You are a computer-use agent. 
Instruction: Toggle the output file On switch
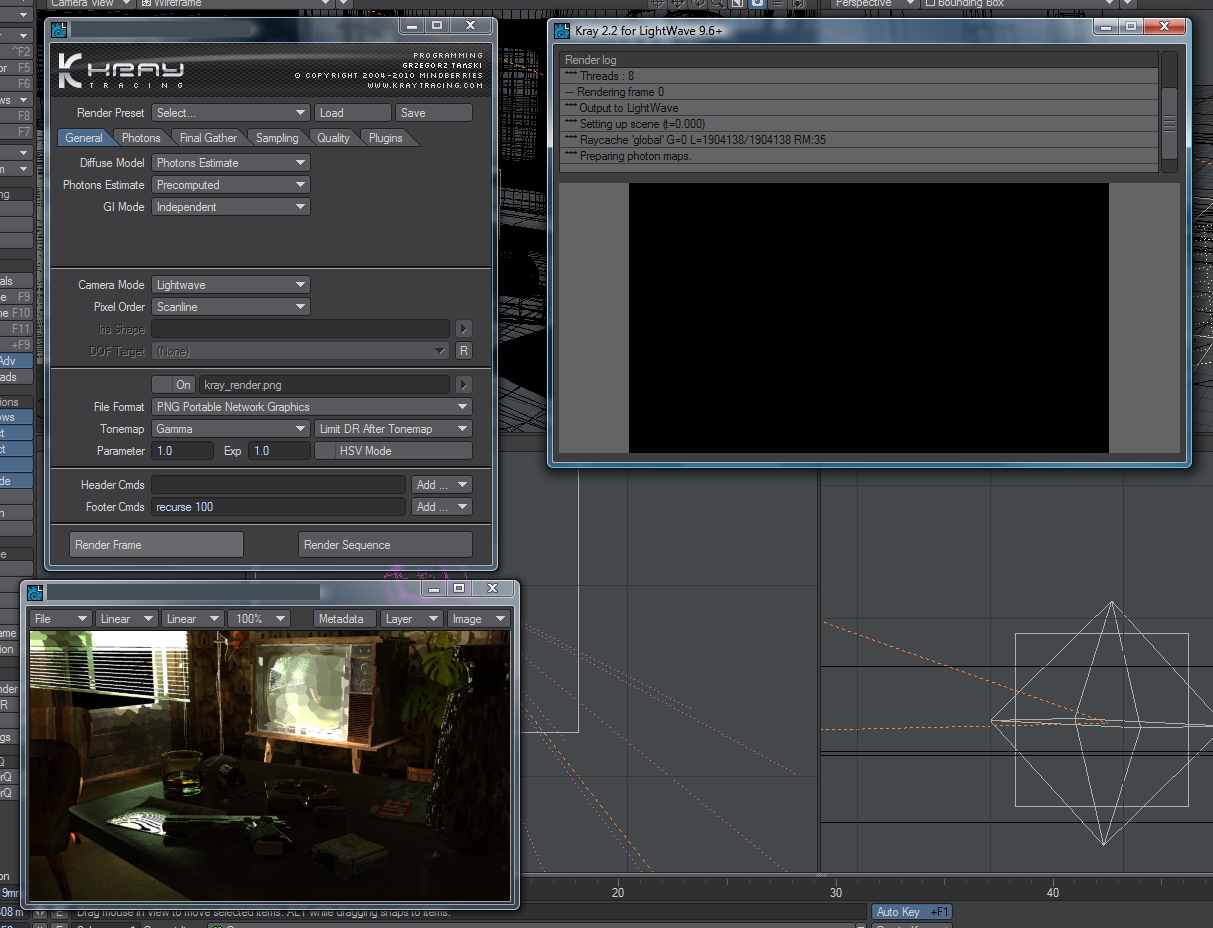(174, 385)
